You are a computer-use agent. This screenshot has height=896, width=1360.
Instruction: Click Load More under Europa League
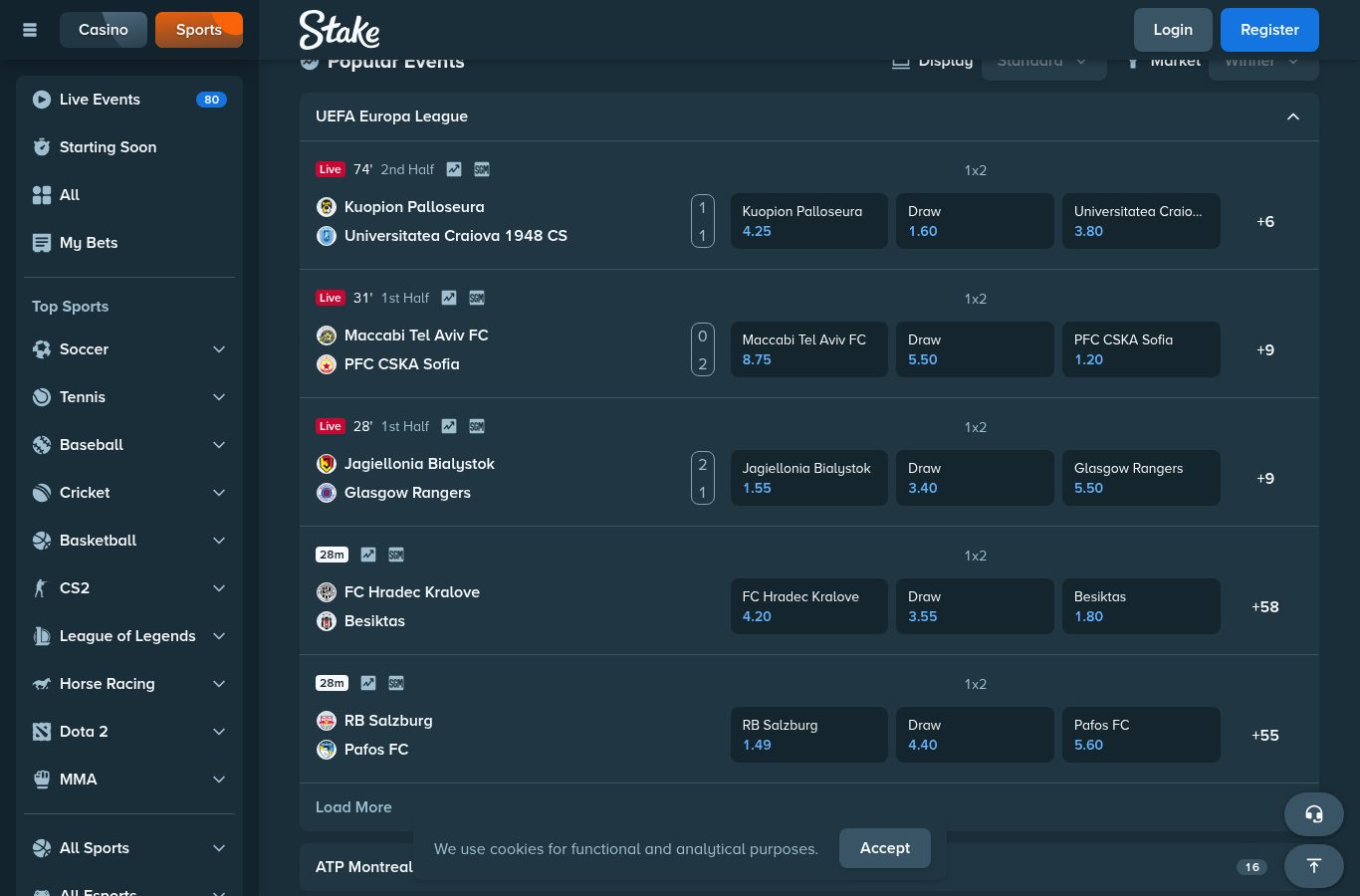tap(353, 807)
